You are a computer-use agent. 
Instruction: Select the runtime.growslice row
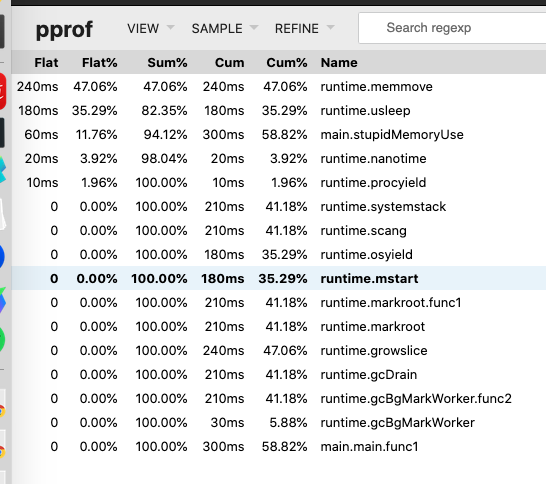tap(279, 350)
